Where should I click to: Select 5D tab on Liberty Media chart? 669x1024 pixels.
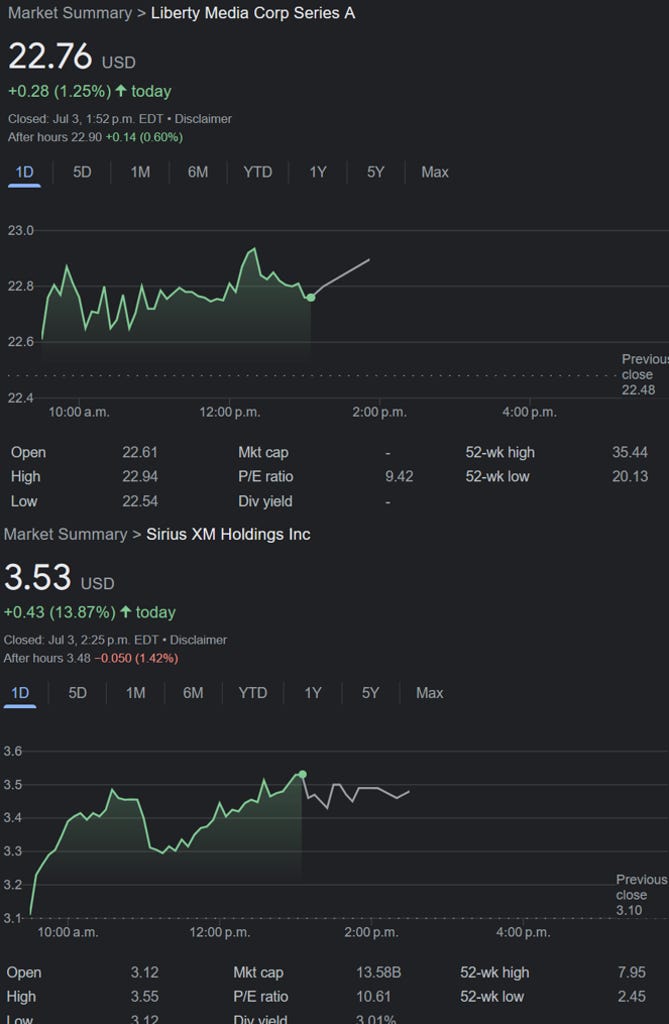(82, 172)
